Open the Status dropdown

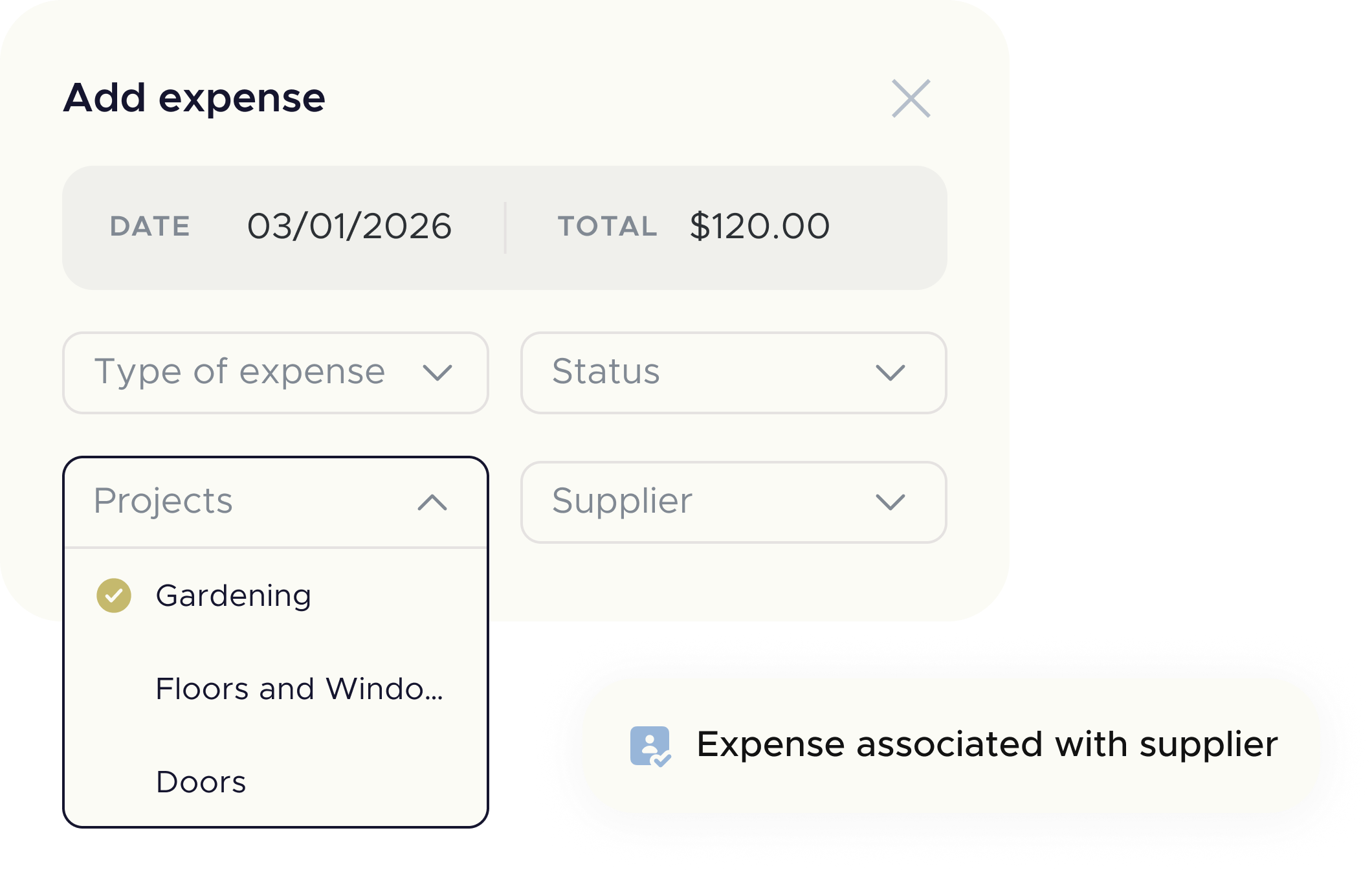[733, 372]
